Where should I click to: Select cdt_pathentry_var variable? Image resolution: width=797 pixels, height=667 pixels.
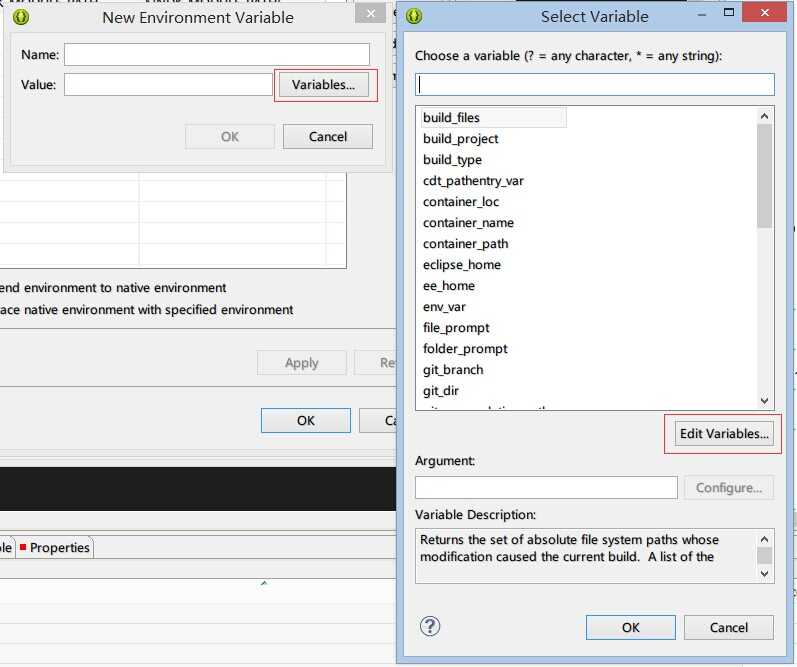pos(473,180)
